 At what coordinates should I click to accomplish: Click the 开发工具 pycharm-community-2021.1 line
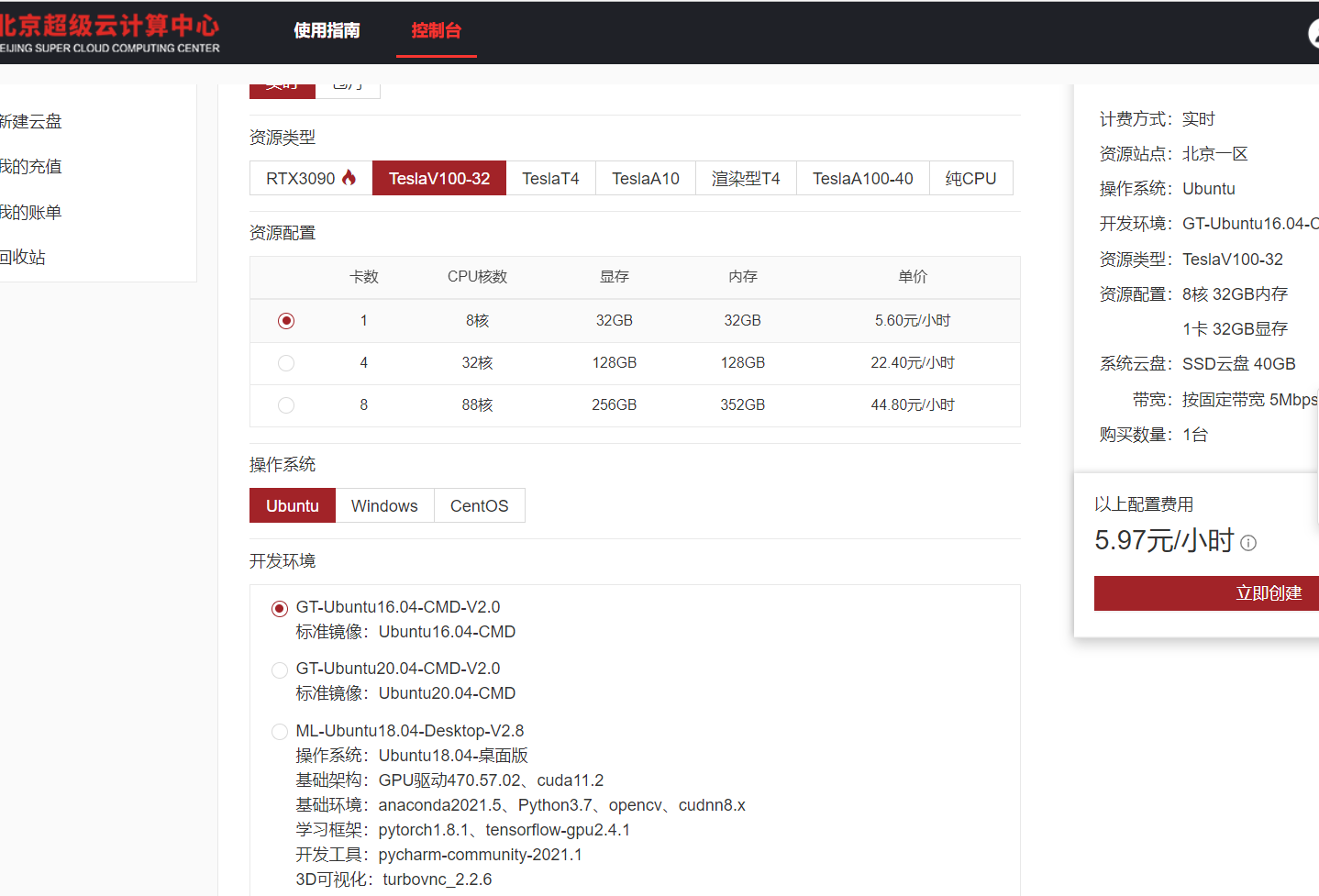point(438,855)
